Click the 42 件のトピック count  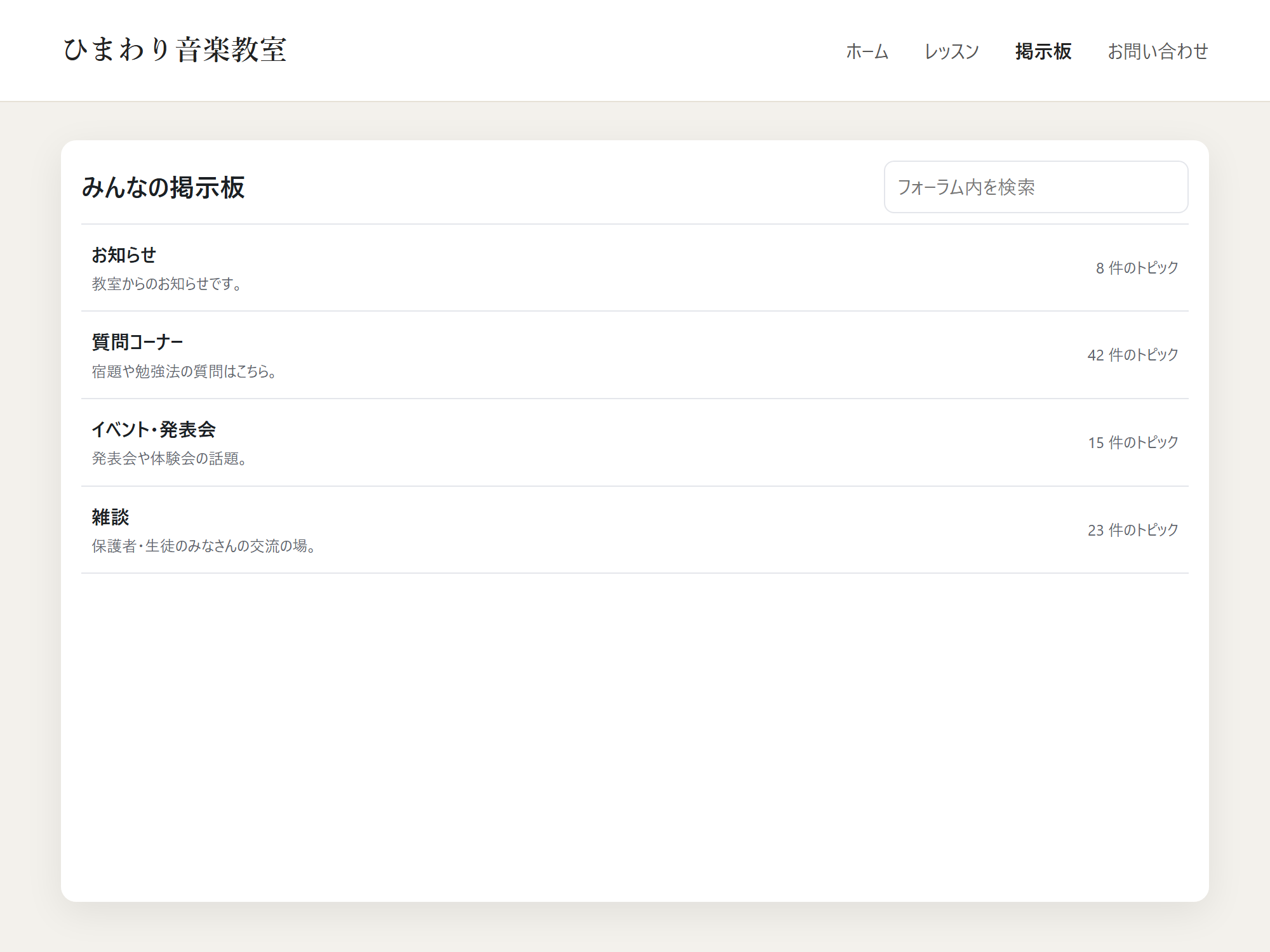(1133, 355)
